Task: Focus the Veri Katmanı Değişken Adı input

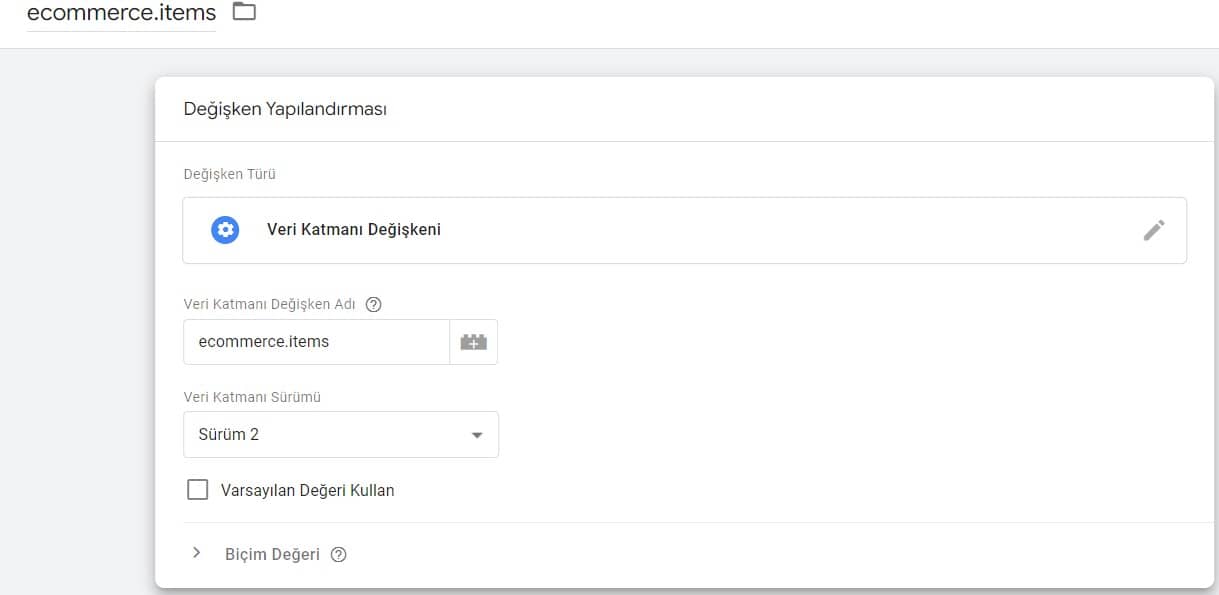Action: 317,342
